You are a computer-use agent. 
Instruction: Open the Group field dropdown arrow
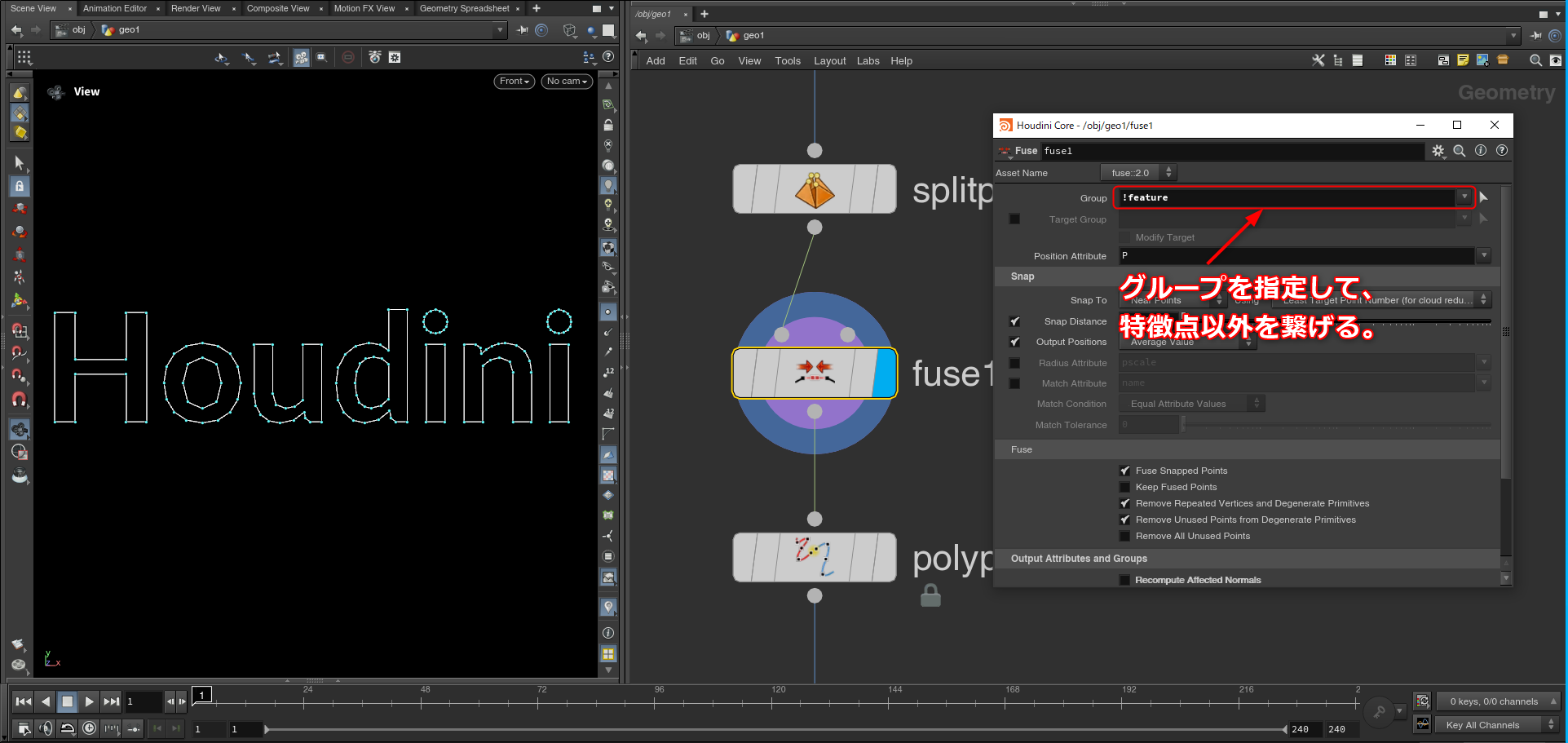tap(1464, 197)
